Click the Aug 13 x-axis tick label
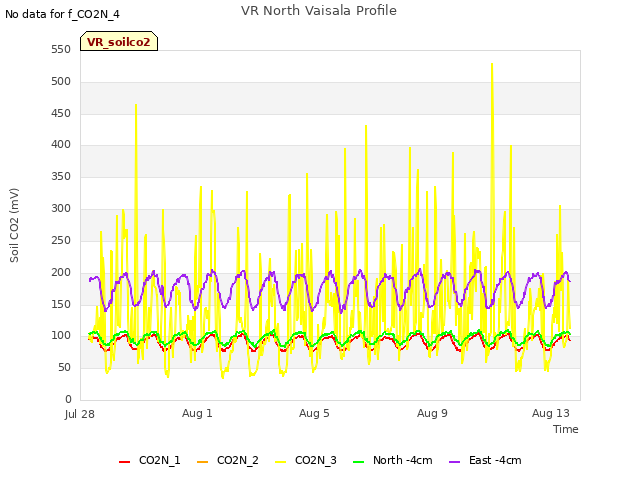The width and height of the screenshot is (640, 480). click(551, 413)
